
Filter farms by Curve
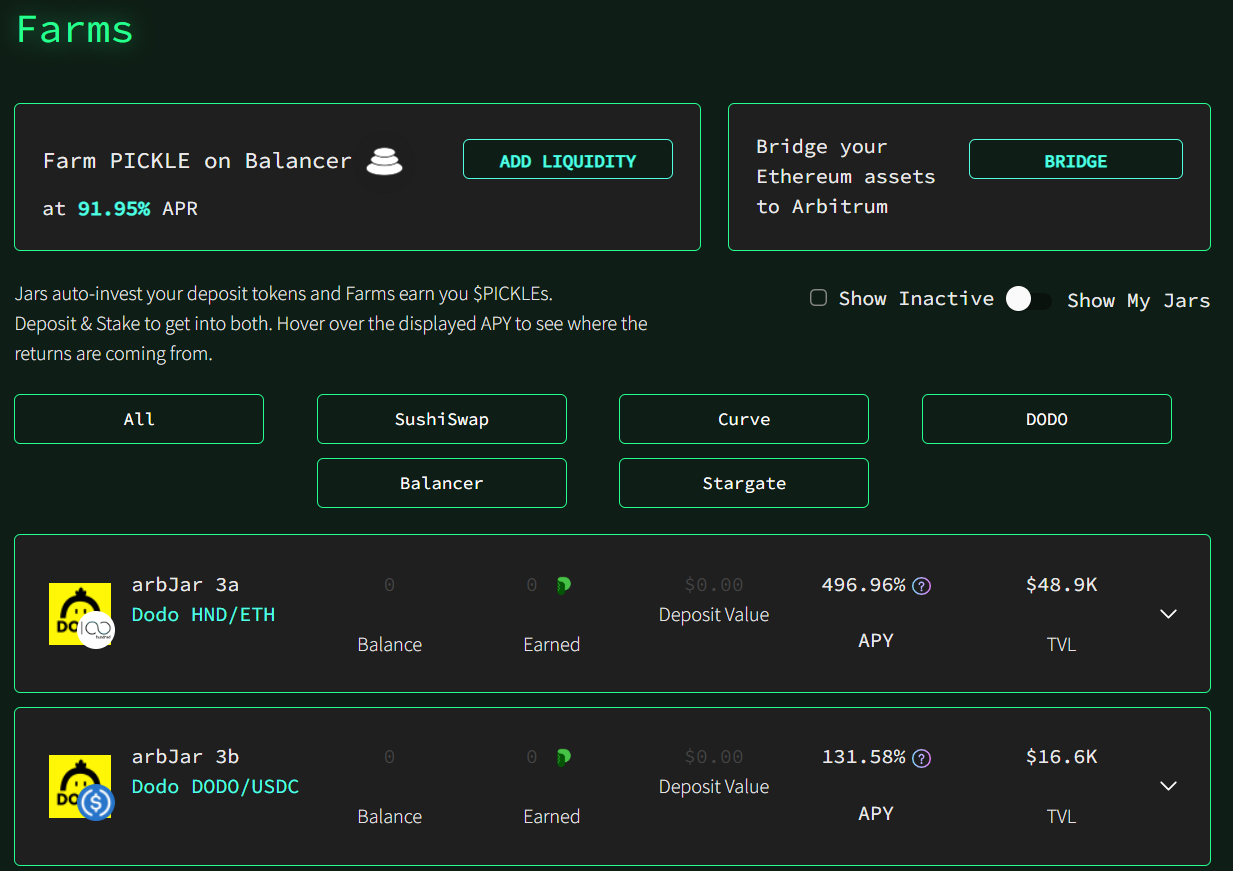coord(744,419)
